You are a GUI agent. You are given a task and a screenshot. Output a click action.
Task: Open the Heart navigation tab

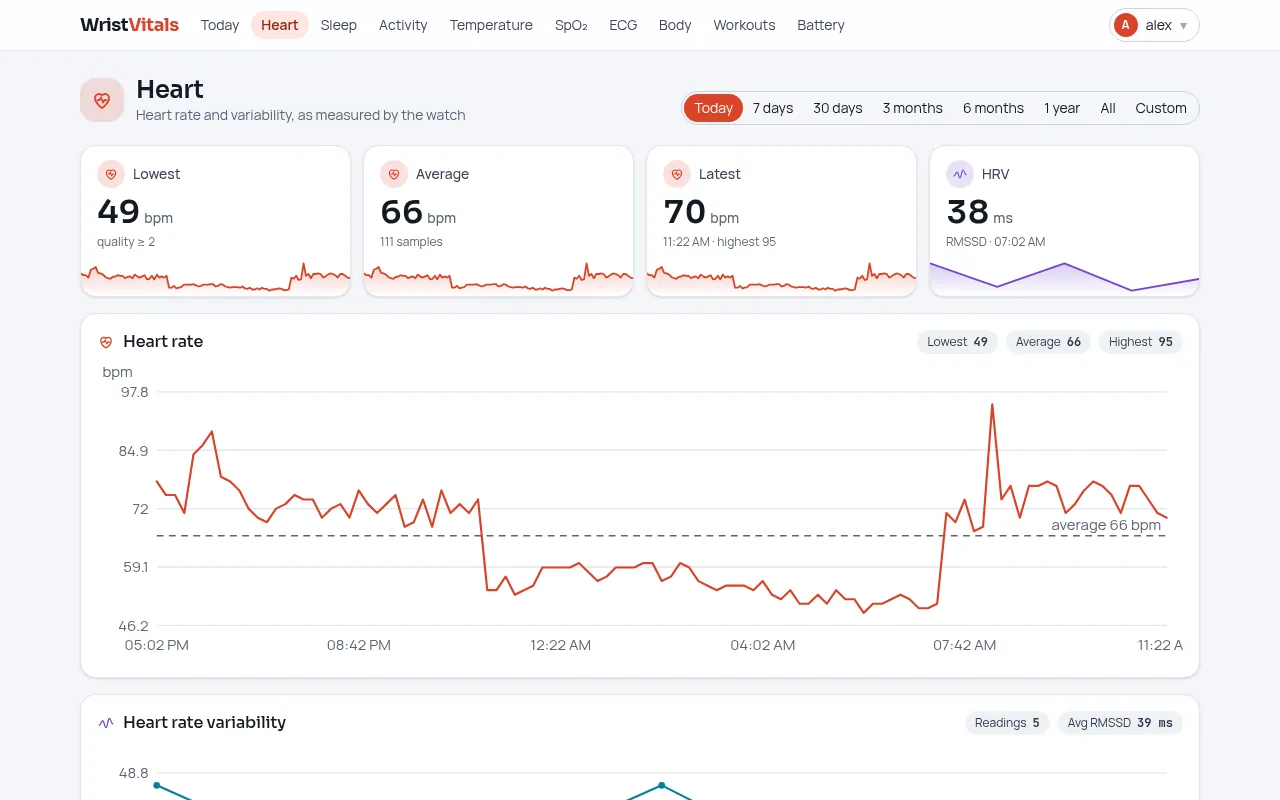click(x=280, y=25)
